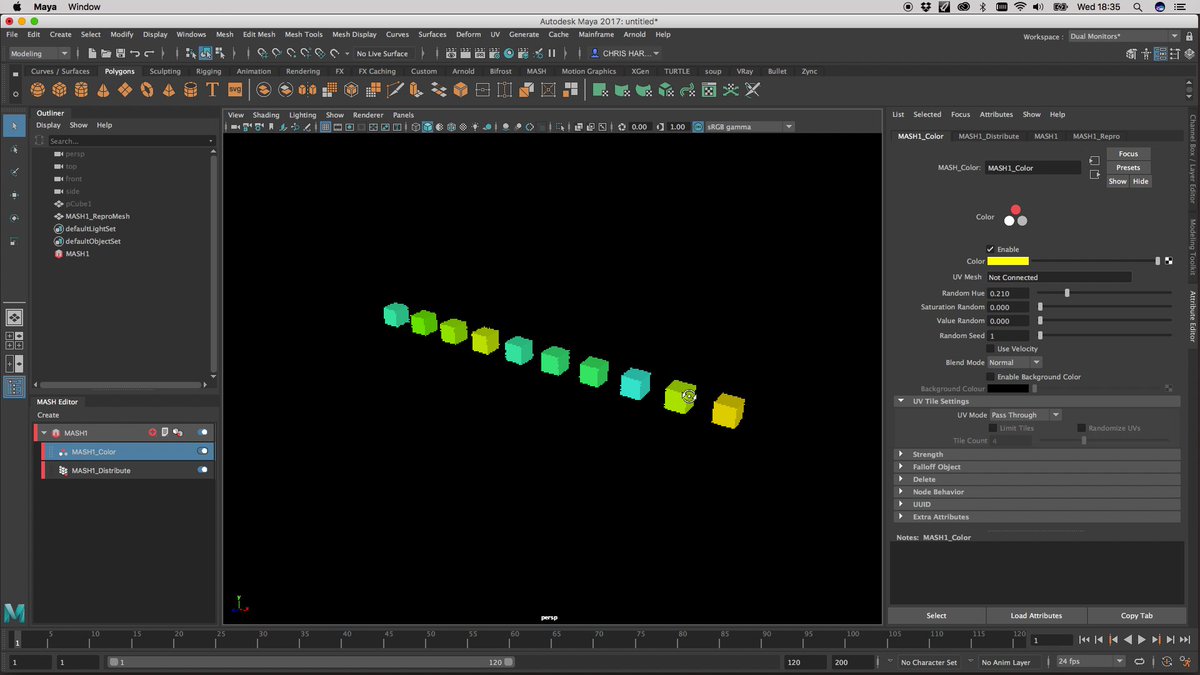Click the polygon sphere shelf icon
Screen dimensions: 1200x675
tap(37, 90)
